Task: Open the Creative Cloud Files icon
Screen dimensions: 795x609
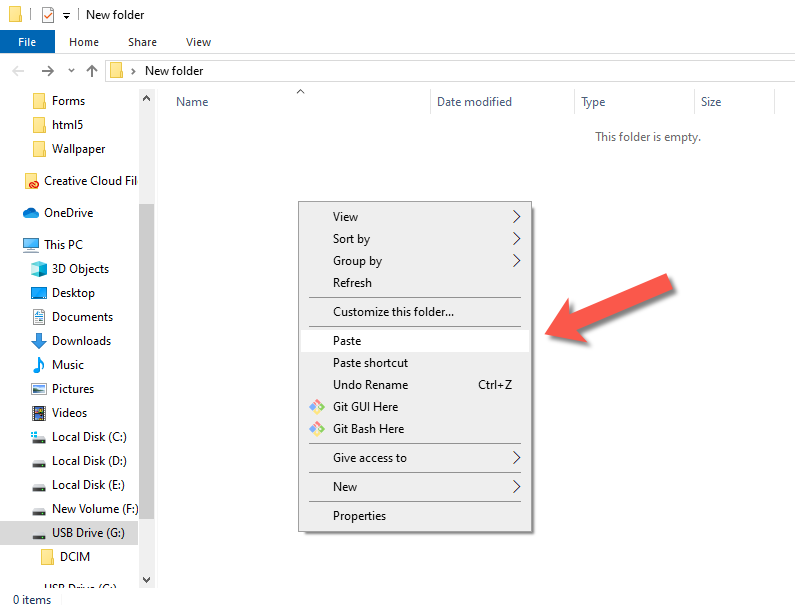Action: coord(32,181)
